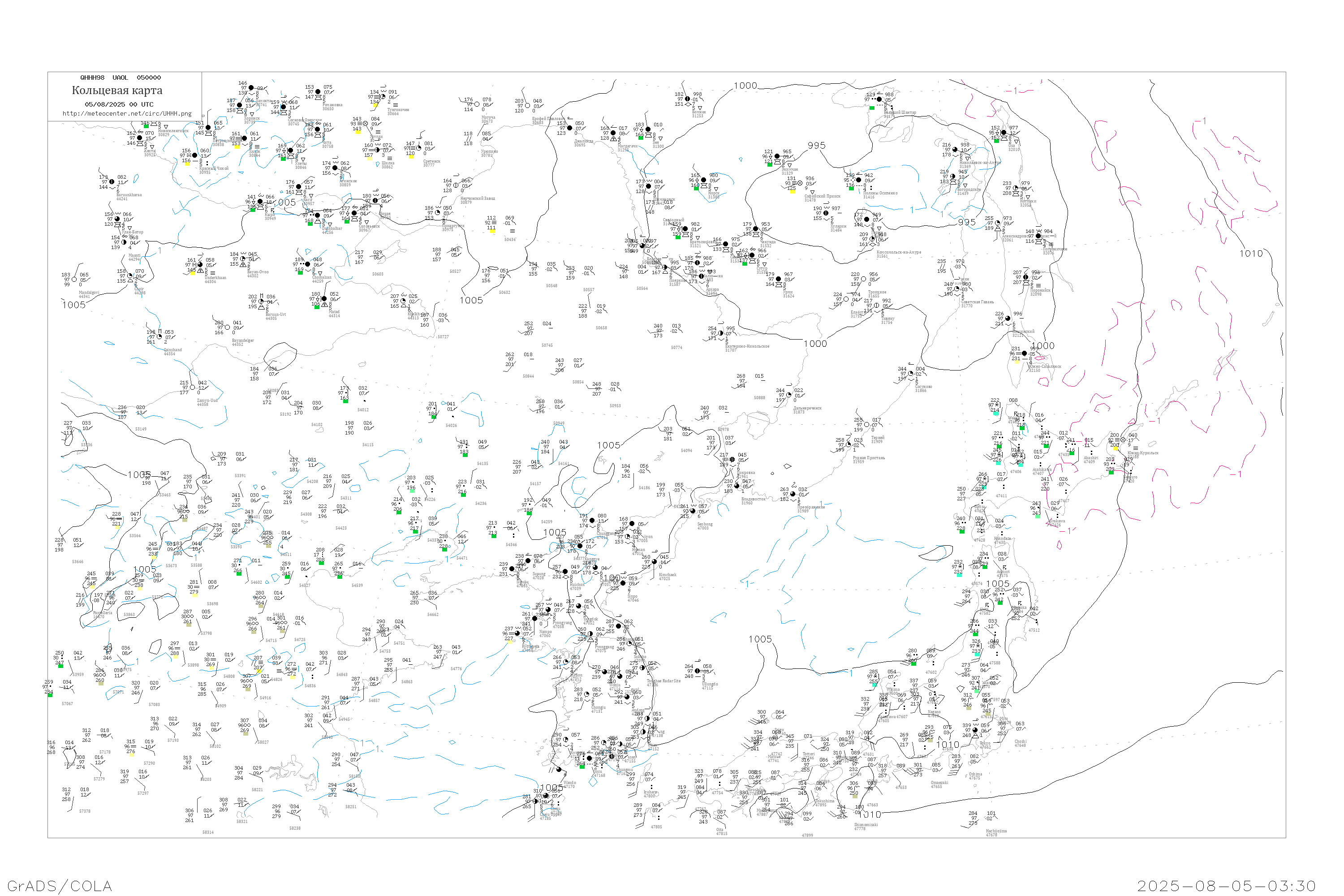
Task: Click the Южно-Сахалинск station filled circle
Action: 1024,354
